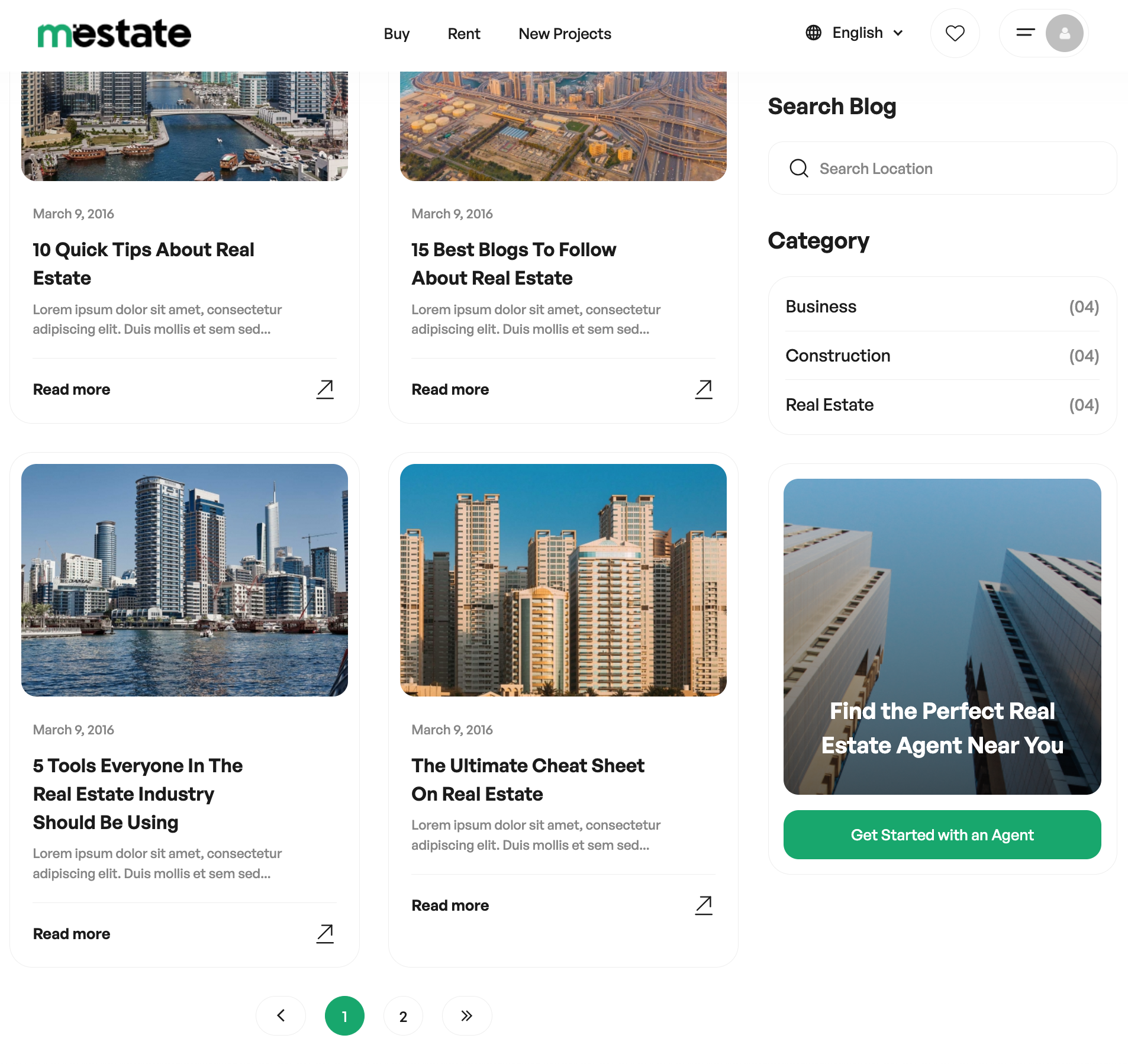1128x1064 pixels.
Task: Click the user avatar icon
Action: point(1064,33)
